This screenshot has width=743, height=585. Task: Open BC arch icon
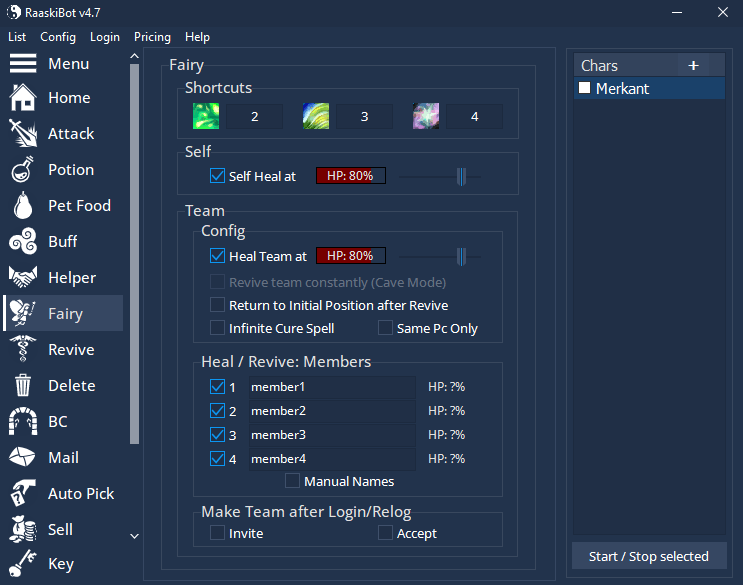23,422
